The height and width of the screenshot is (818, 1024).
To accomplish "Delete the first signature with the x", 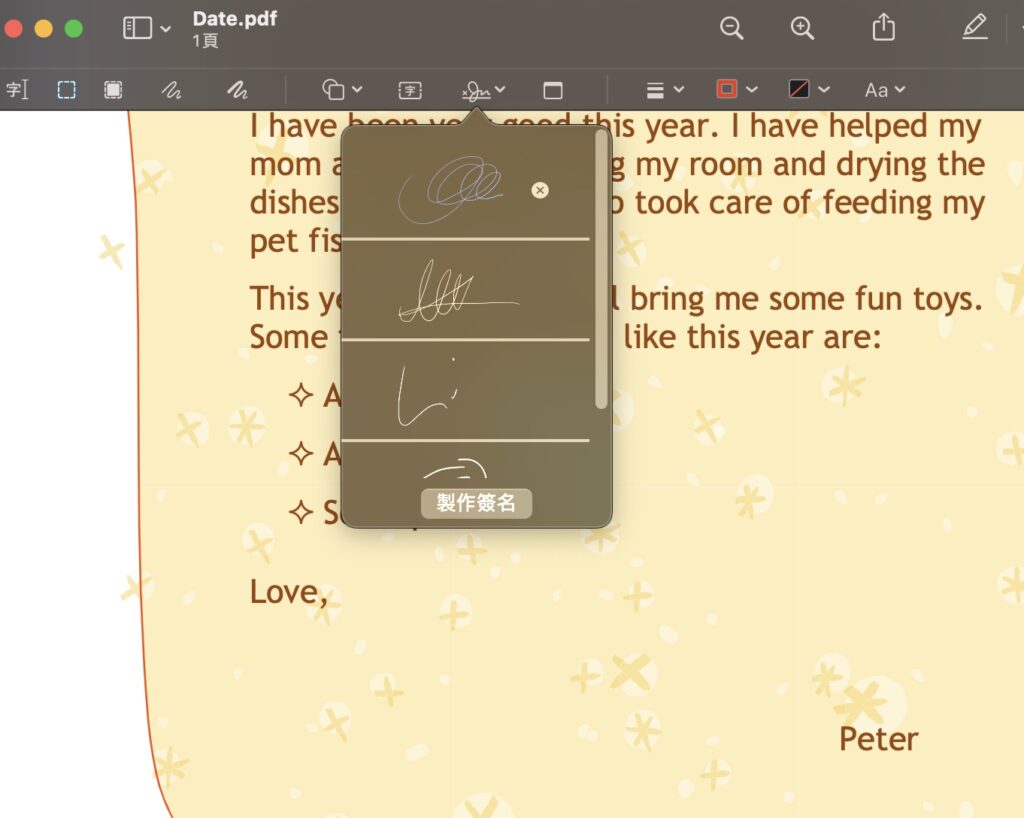I will (540, 190).
